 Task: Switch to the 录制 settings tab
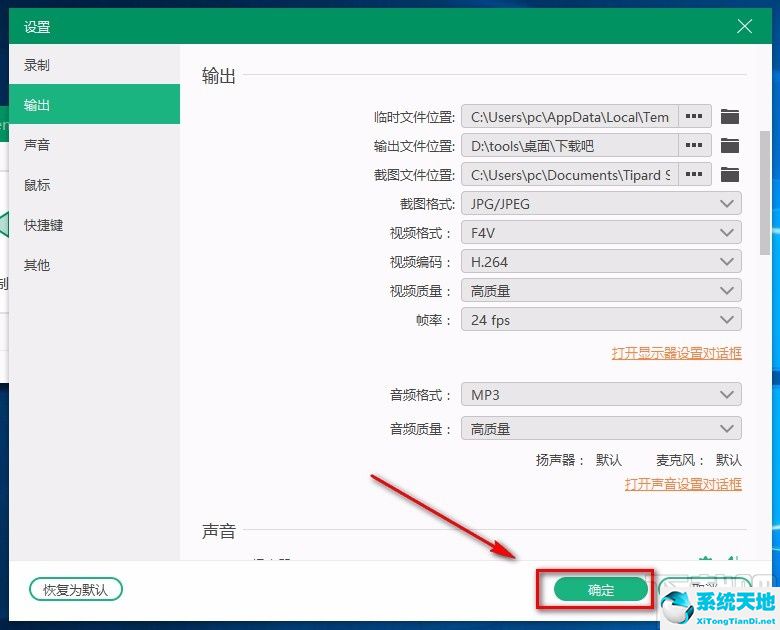pos(95,65)
